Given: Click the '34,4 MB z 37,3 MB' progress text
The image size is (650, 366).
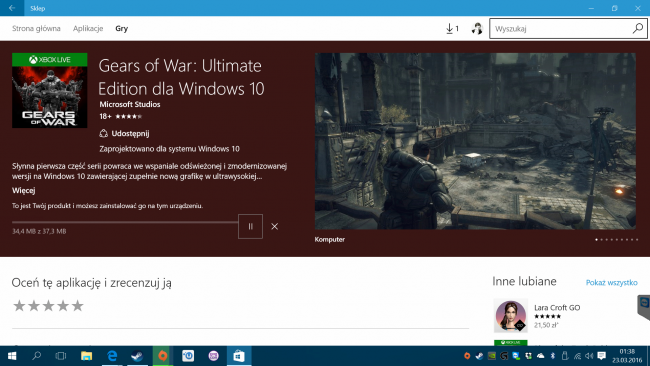Looking at the screenshot, I should (39, 231).
